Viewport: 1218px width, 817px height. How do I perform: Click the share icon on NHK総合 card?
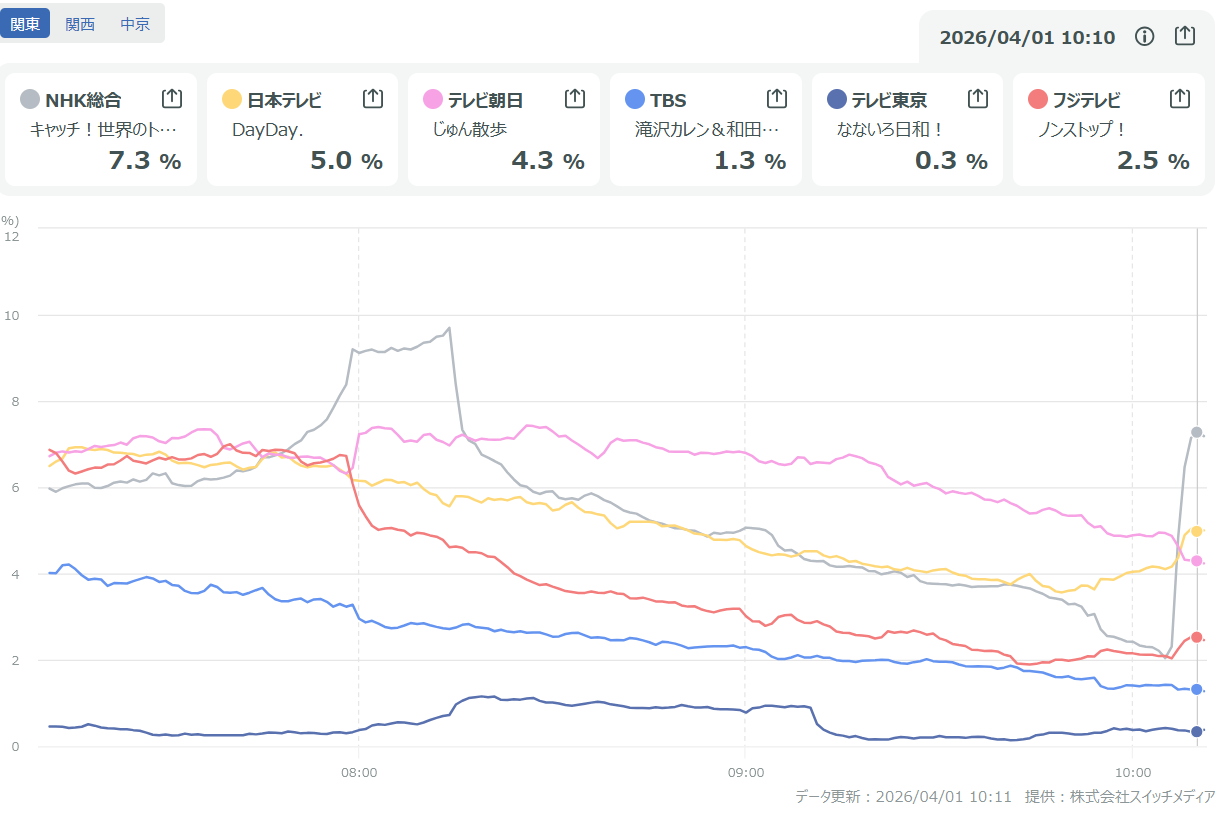point(171,98)
